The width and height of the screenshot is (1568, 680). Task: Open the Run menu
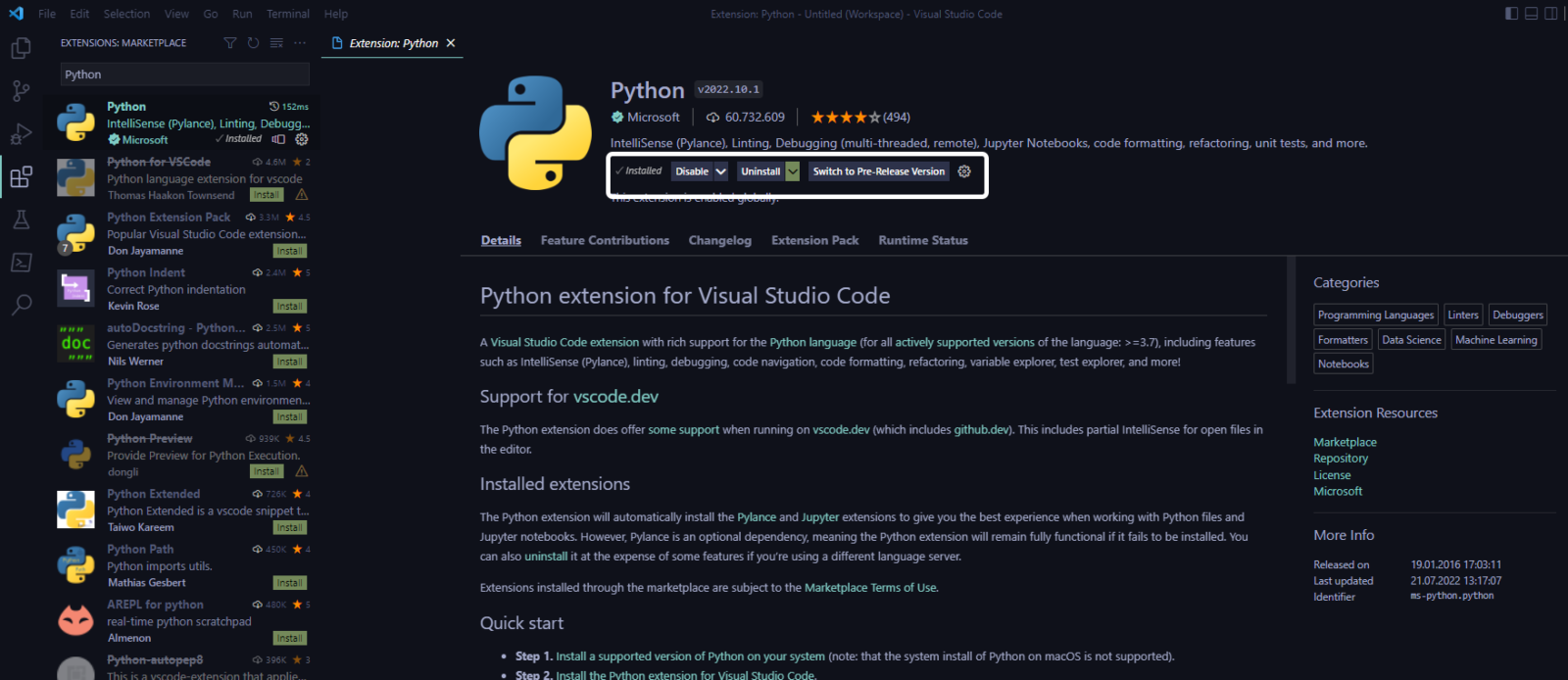pos(242,14)
